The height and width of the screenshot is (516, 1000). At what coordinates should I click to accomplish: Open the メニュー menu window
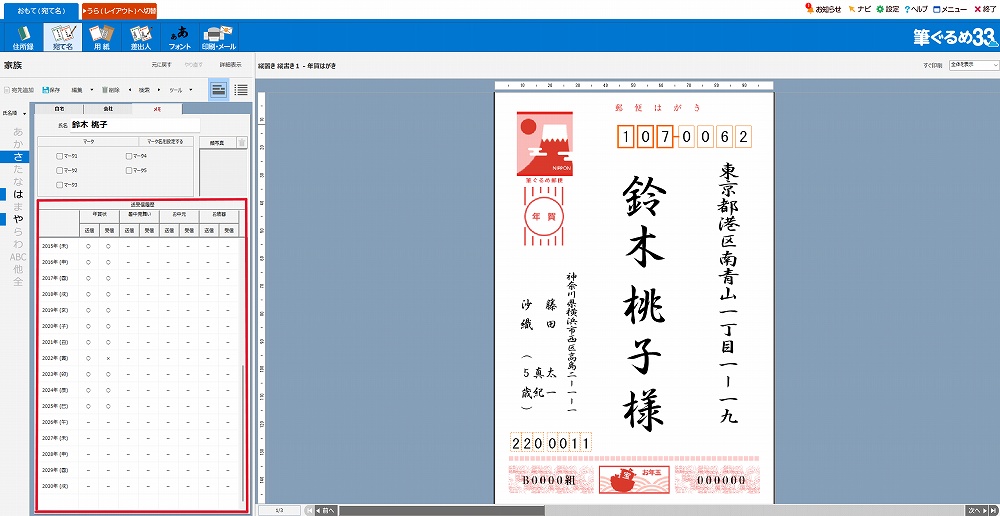pyautogui.click(x=950, y=10)
